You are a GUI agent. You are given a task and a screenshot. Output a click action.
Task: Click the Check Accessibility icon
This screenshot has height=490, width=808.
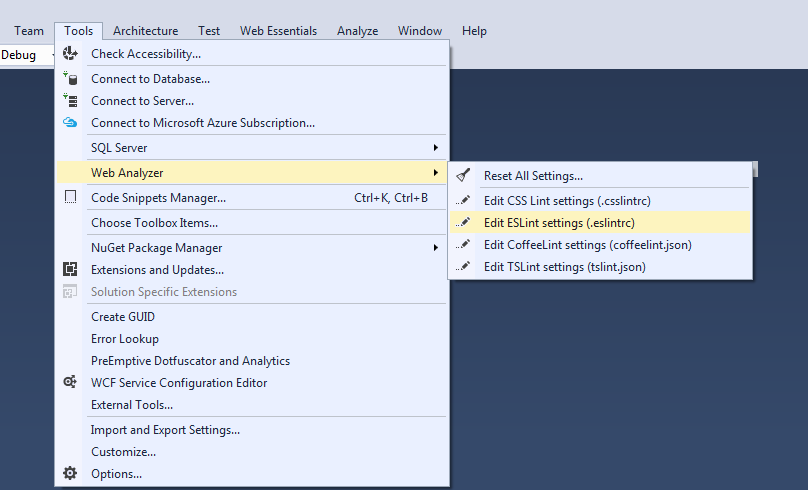[x=70, y=53]
